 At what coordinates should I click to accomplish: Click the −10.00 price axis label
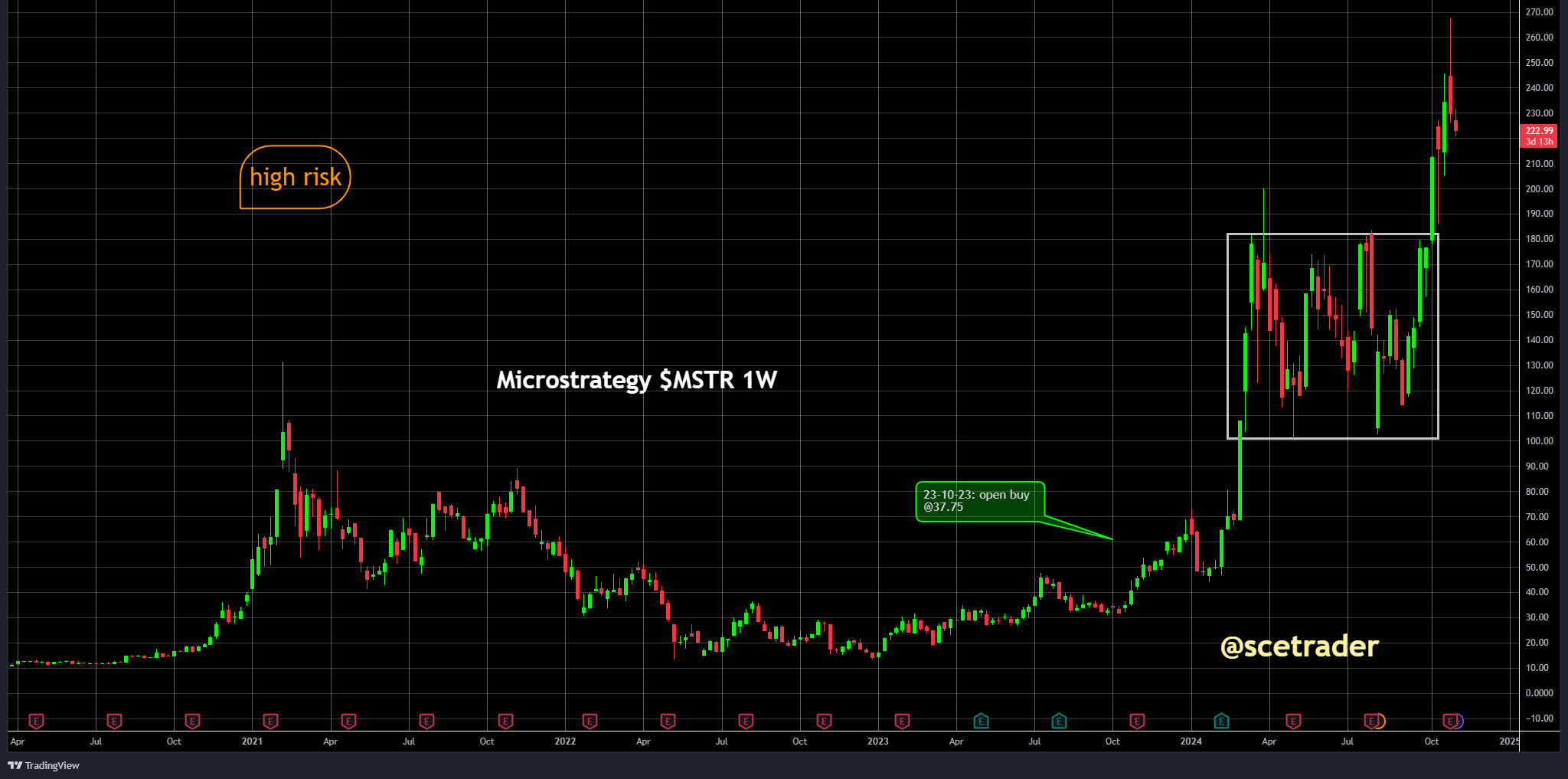(x=1540, y=718)
